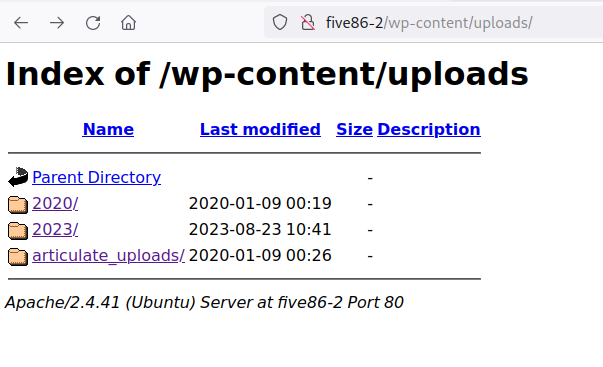The width and height of the screenshot is (603, 367).
Task: Focus the URL address bar text
Action: point(429,23)
